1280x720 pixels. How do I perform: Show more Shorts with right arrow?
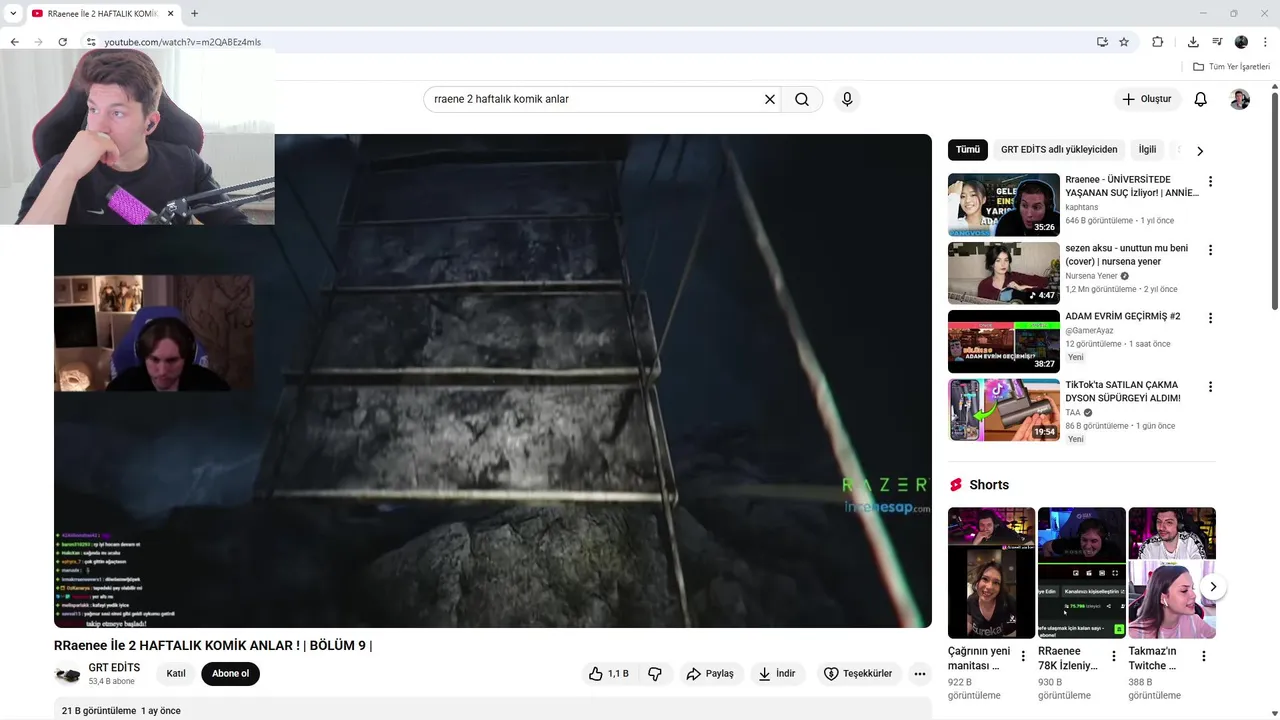(1212, 587)
